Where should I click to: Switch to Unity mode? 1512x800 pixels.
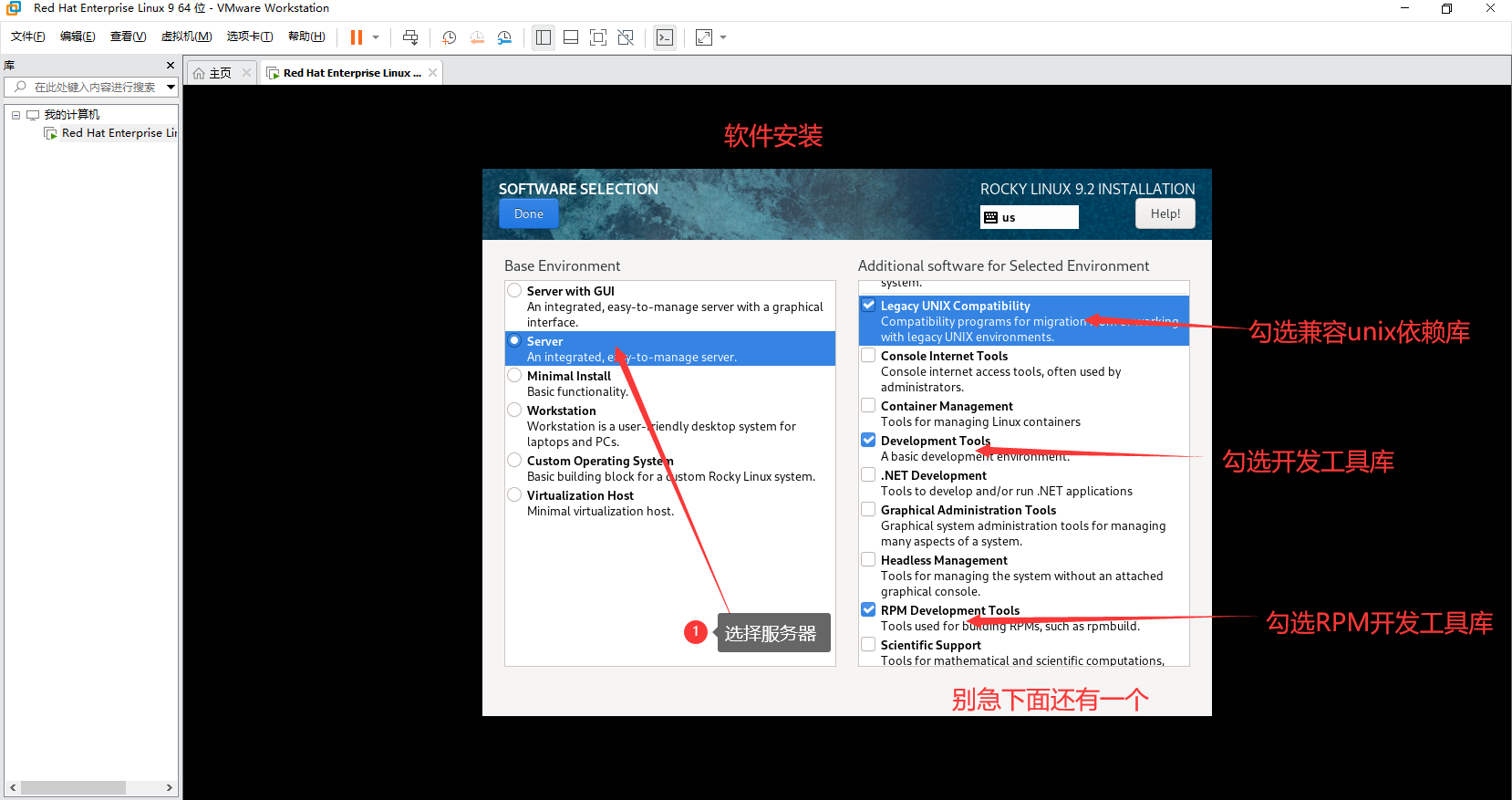coord(626,37)
